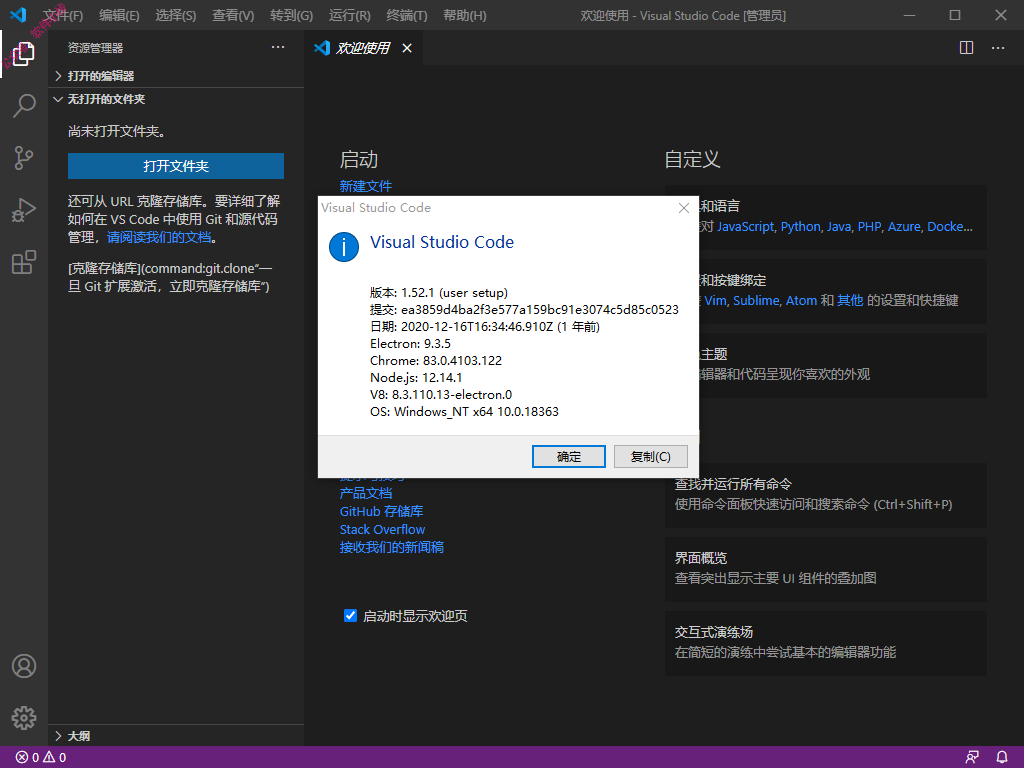The height and width of the screenshot is (768, 1024).
Task: Open the 终端(T) menu
Action: click(407, 15)
